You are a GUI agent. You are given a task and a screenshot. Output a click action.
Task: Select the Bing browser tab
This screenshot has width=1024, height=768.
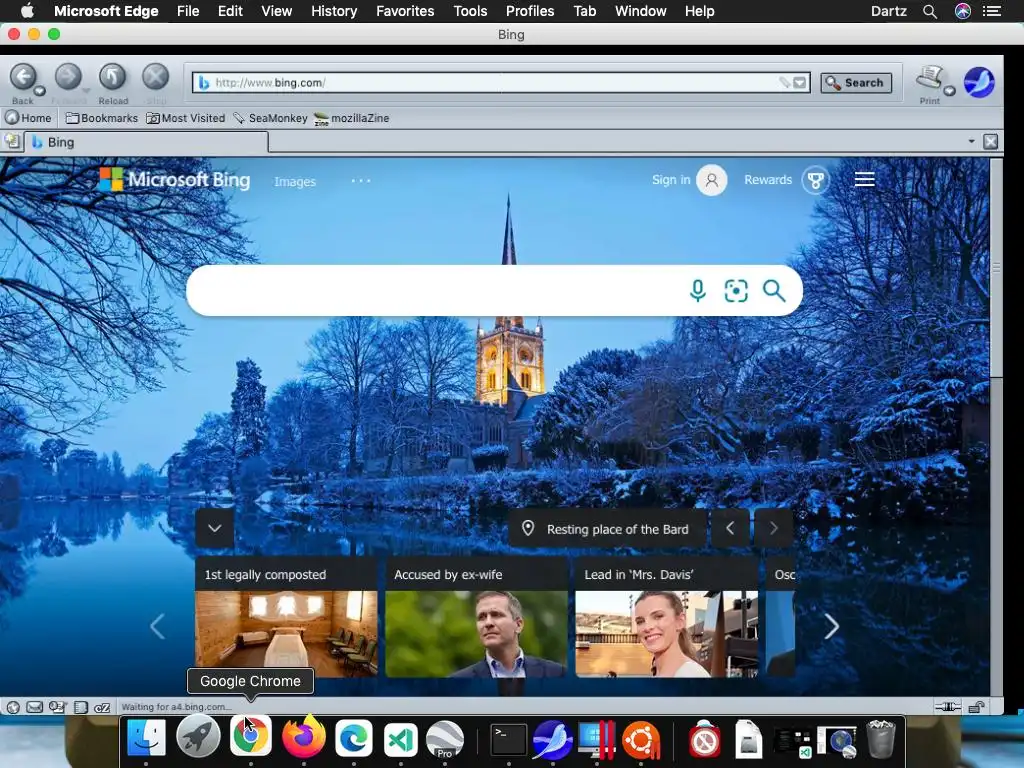[x=146, y=142]
